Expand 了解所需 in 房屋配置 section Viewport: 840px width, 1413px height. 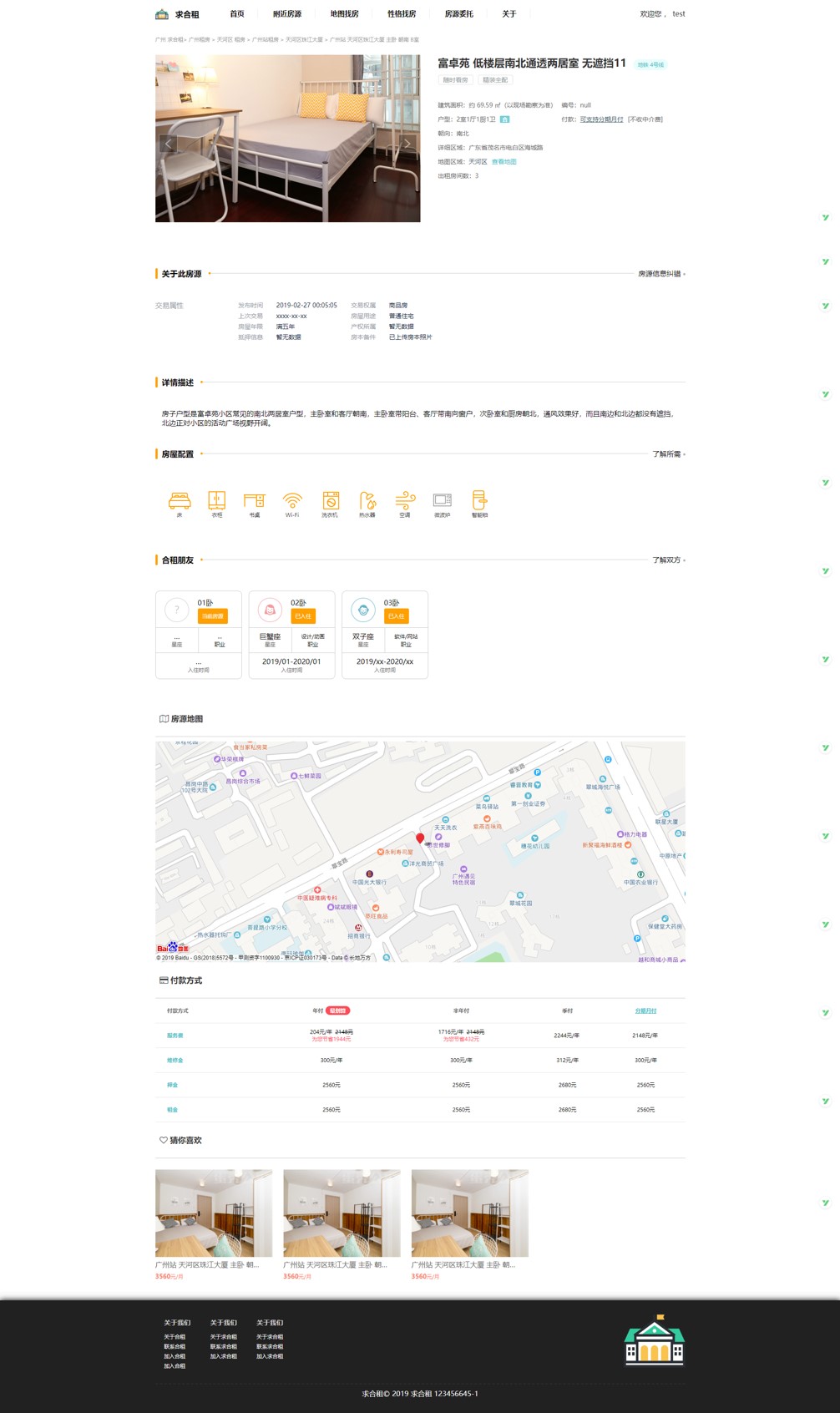pyautogui.click(x=667, y=454)
